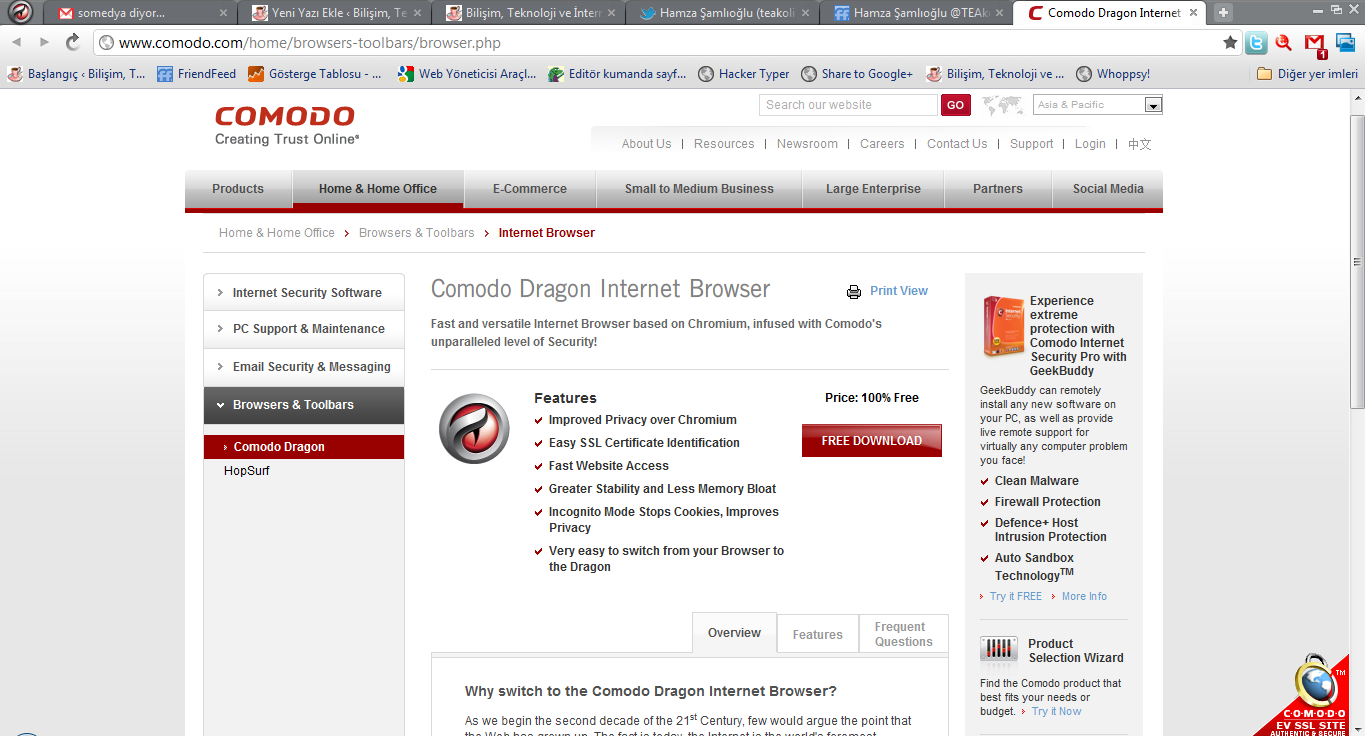The height and width of the screenshot is (736, 1365).
Task: Switch to the Yeni Yazı Ekle browser tab
Action: coord(337,13)
